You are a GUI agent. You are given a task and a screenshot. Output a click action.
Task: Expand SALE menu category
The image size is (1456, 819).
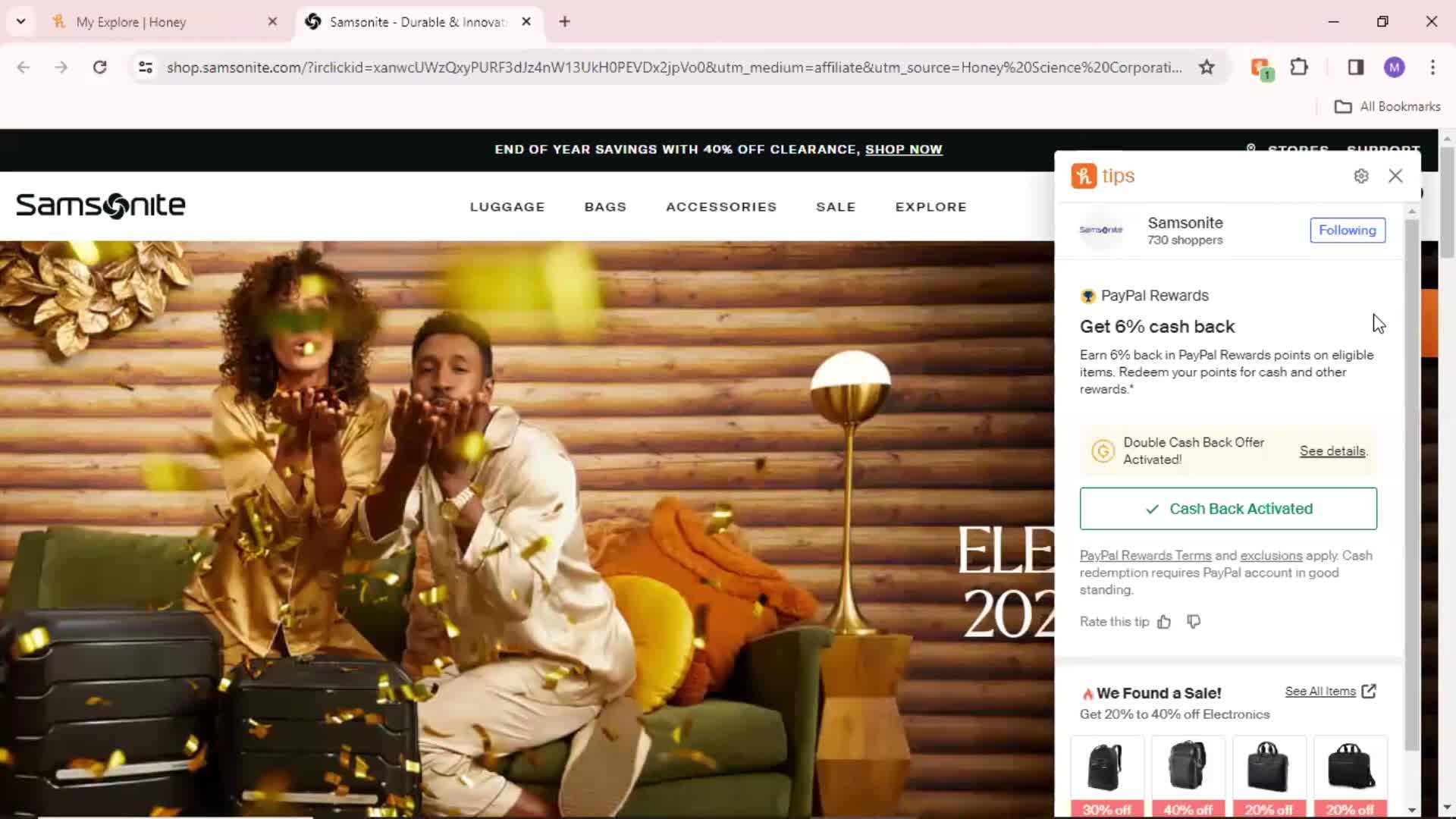(x=836, y=206)
